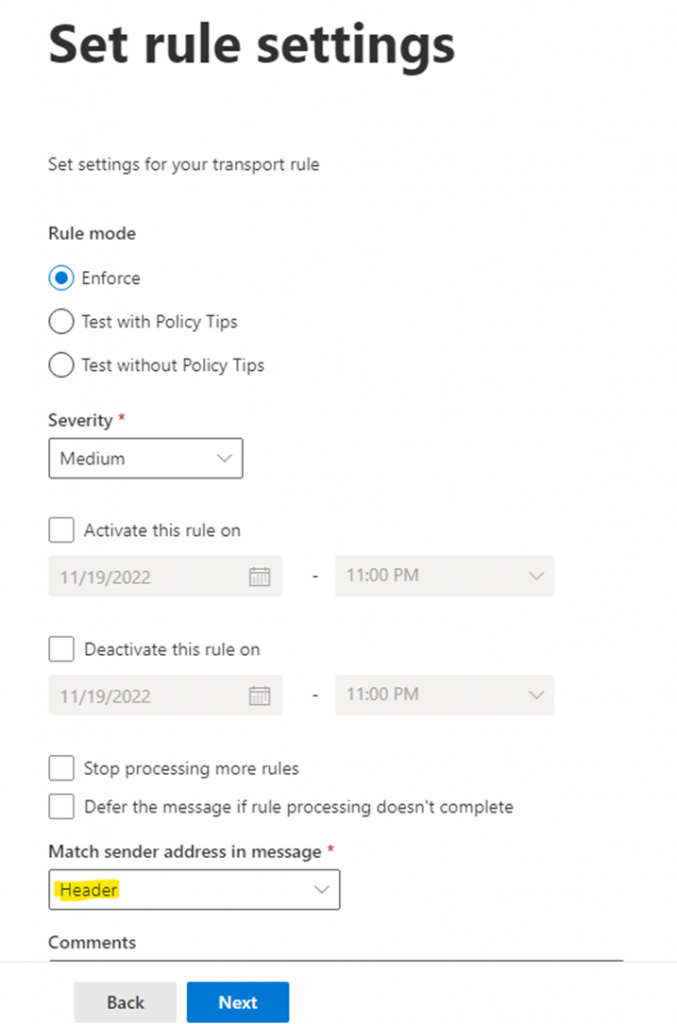Open calendar icon for deactivation date
This screenshot has height=1024, width=677.
tap(260, 694)
